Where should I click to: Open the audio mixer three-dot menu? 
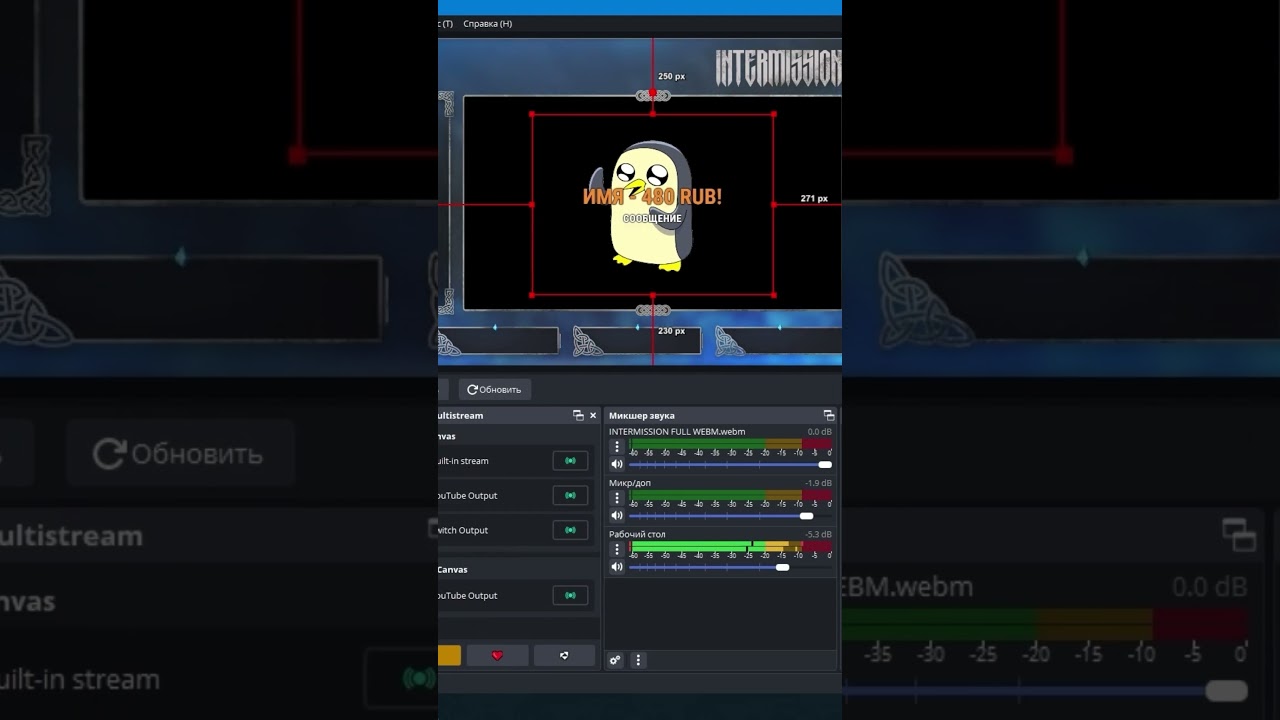click(638, 660)
